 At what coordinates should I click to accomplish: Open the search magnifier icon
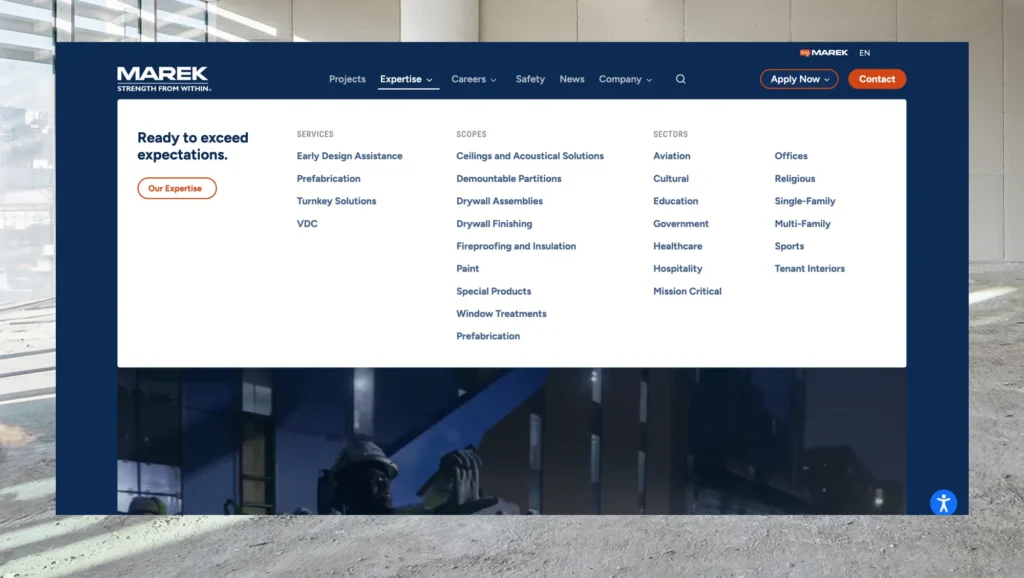pos(680,79)
